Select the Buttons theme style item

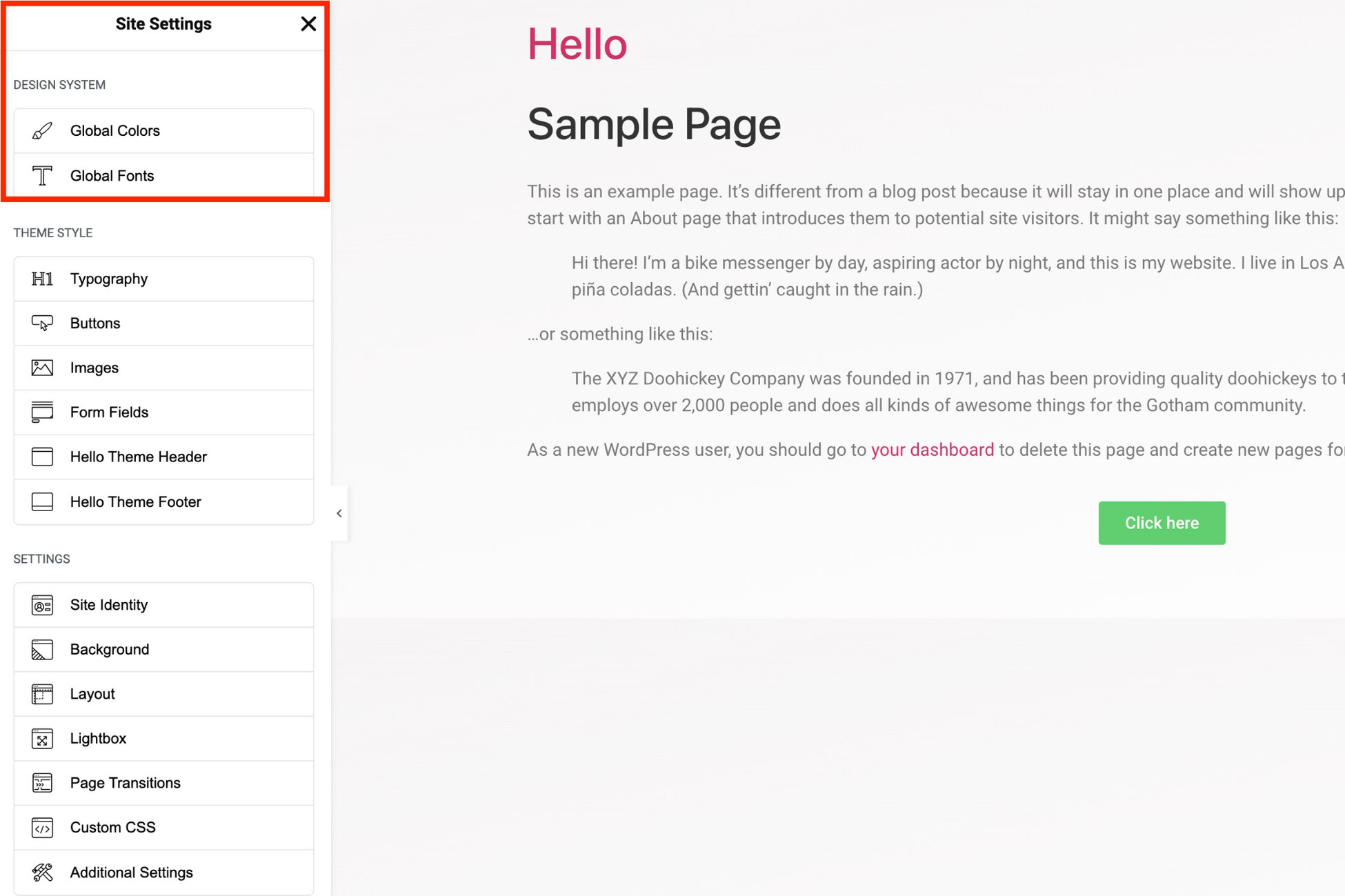163,323
